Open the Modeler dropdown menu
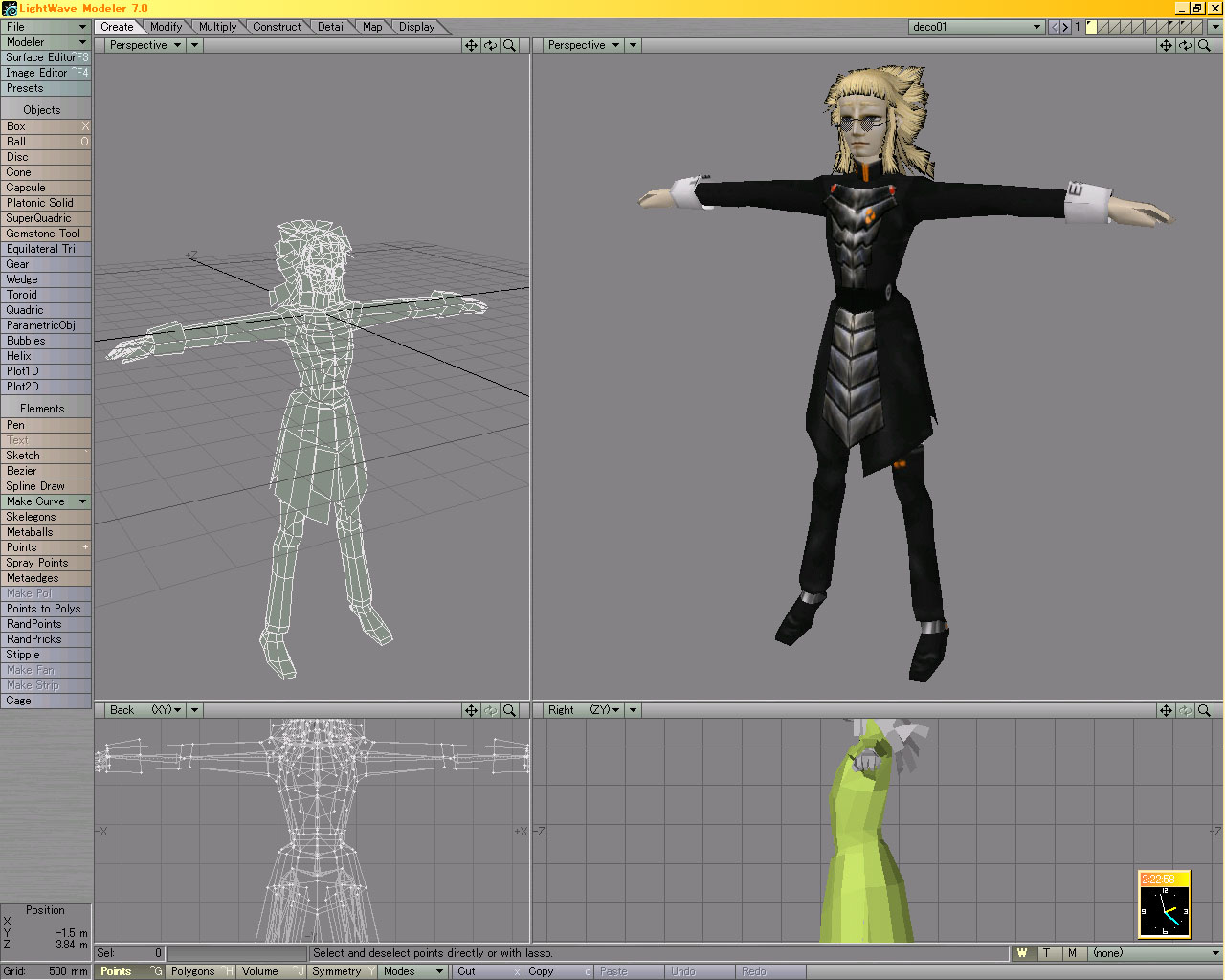Screen dimensions: 1225x980 (x=46, y=42)
